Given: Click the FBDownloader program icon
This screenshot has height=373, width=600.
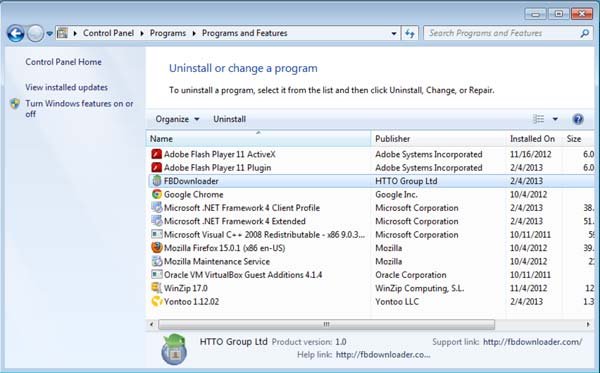Looking at the screenshot, I should tap(157, 181).
